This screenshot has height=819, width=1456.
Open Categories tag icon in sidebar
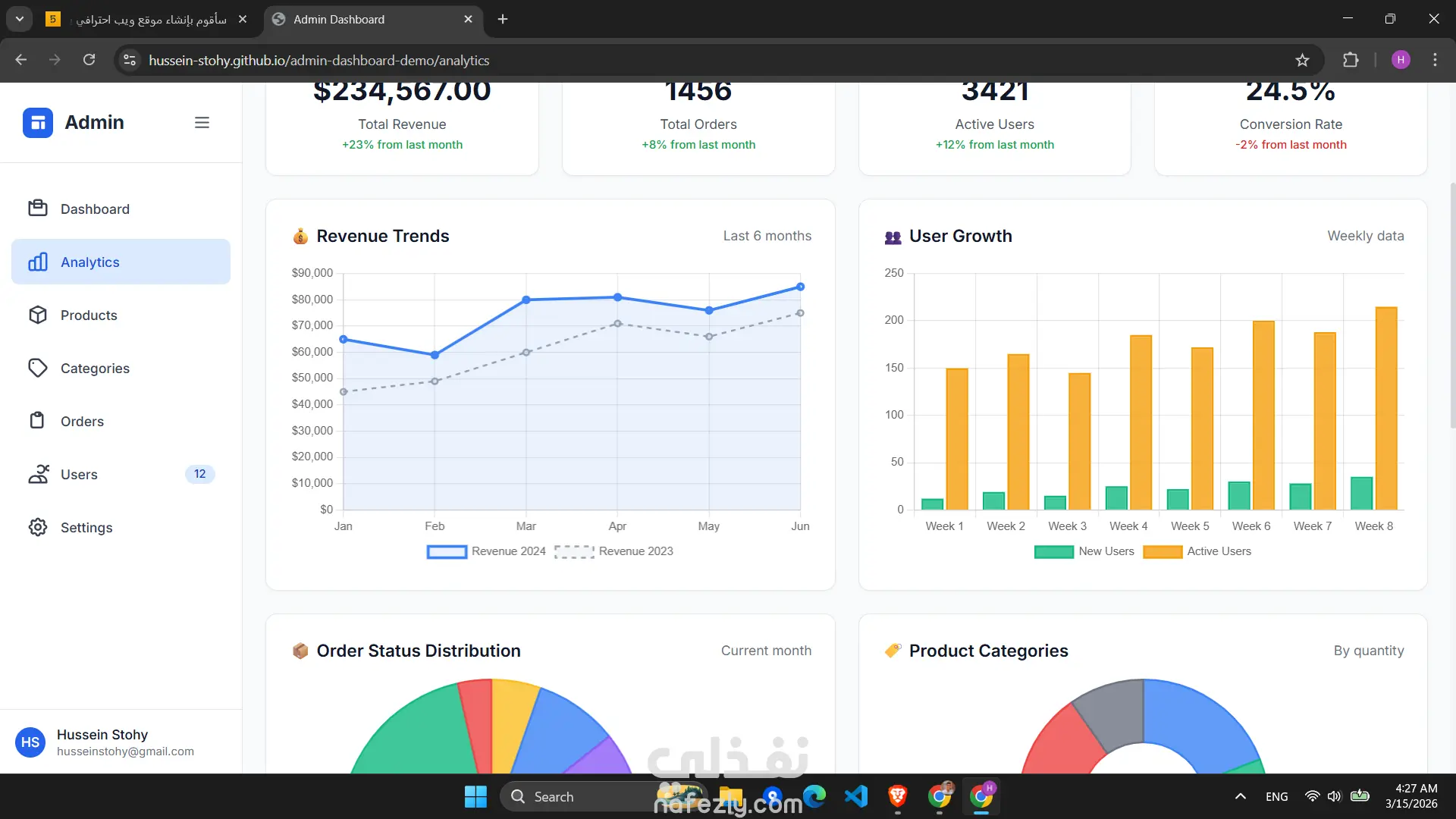point(38,368)
